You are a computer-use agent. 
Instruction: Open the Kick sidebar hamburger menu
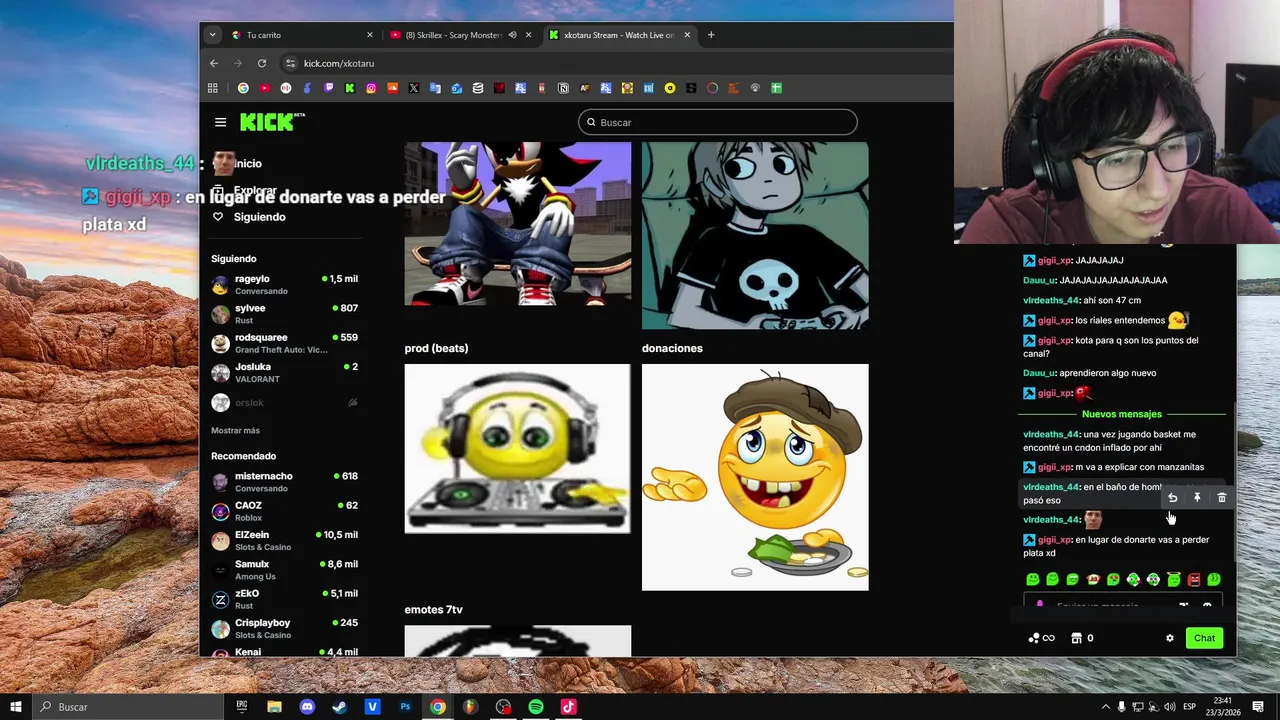[x=220, y=122]
